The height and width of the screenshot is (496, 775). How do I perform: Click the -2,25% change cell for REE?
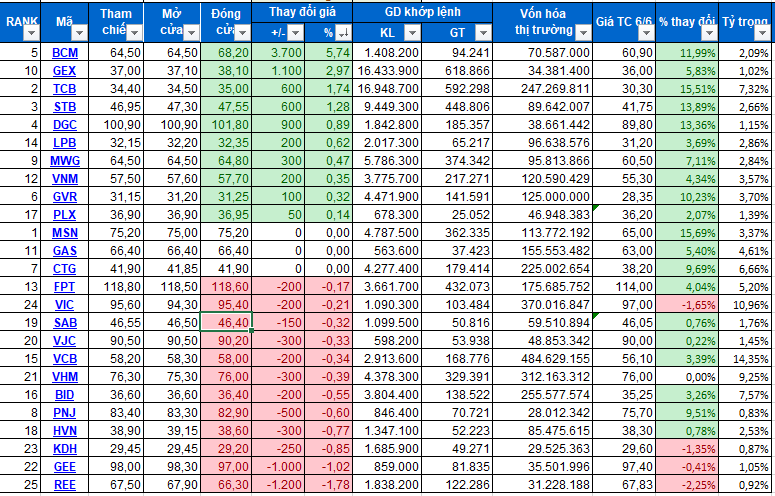point(687,485)
